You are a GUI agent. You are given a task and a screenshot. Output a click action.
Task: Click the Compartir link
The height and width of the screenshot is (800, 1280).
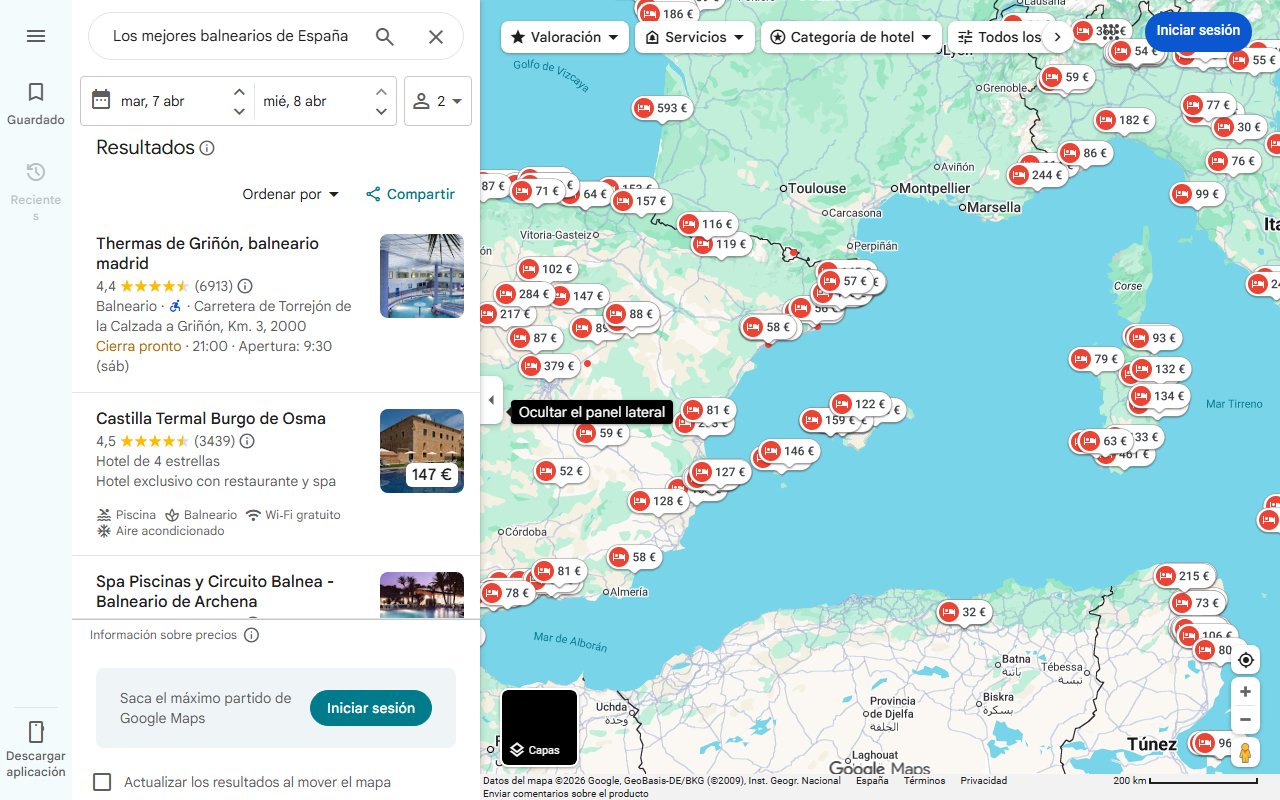click(410, 194)
